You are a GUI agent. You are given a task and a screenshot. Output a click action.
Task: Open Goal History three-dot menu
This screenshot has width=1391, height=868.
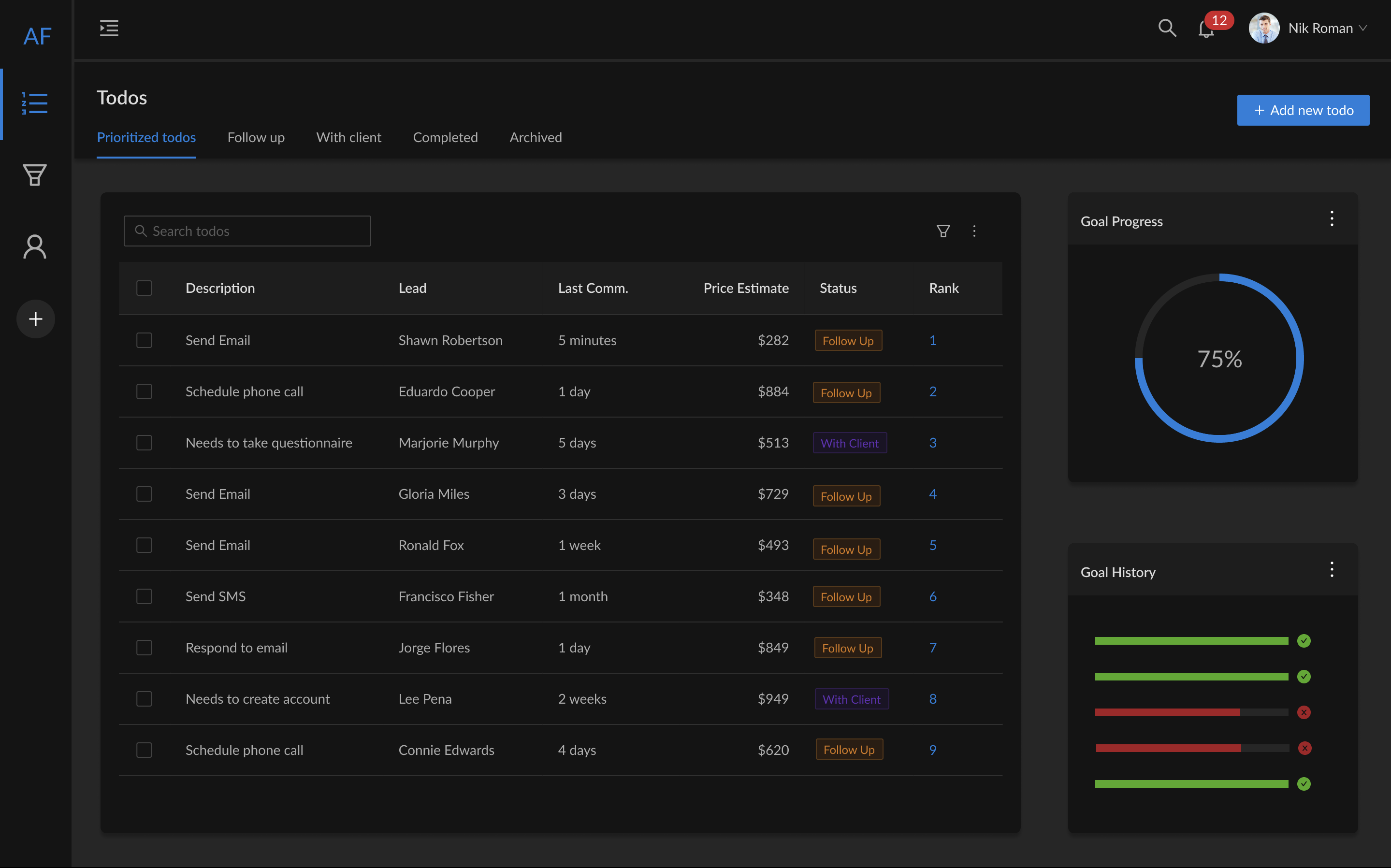pyautogui.click(x=1332, y=569)
